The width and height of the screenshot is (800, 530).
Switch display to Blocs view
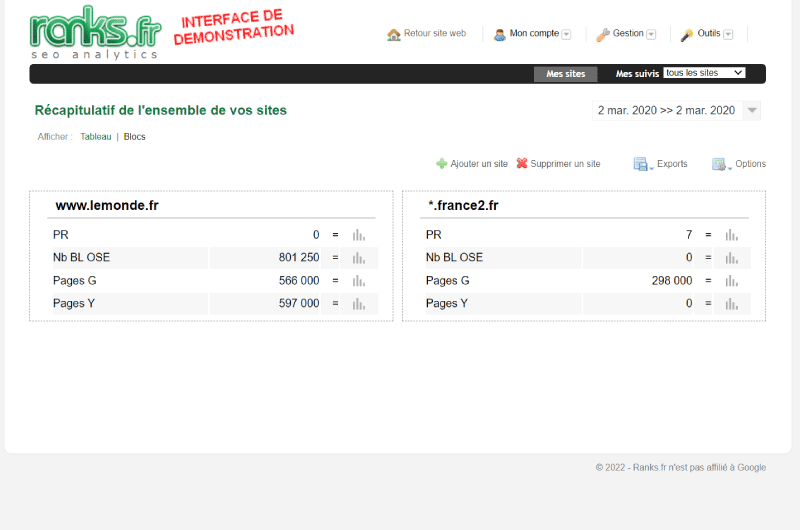(134, 137)
